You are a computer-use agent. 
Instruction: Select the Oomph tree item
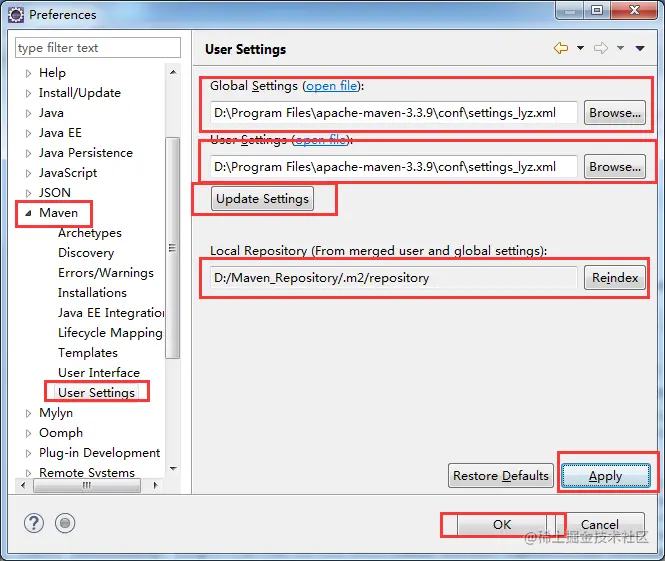tap(61, 433)
